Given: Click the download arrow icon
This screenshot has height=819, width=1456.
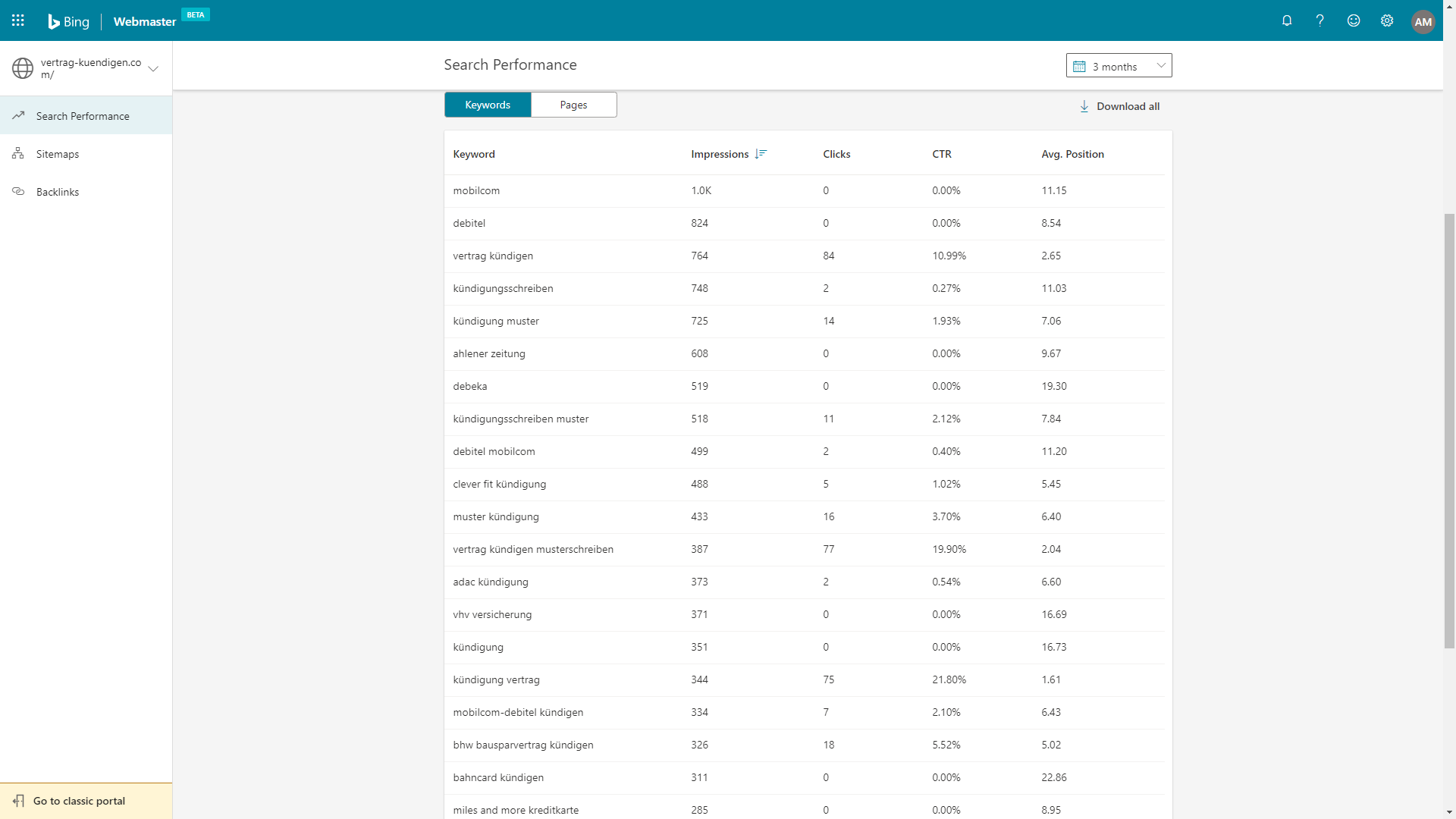Looking at the screenshot, I should 1084,106.
